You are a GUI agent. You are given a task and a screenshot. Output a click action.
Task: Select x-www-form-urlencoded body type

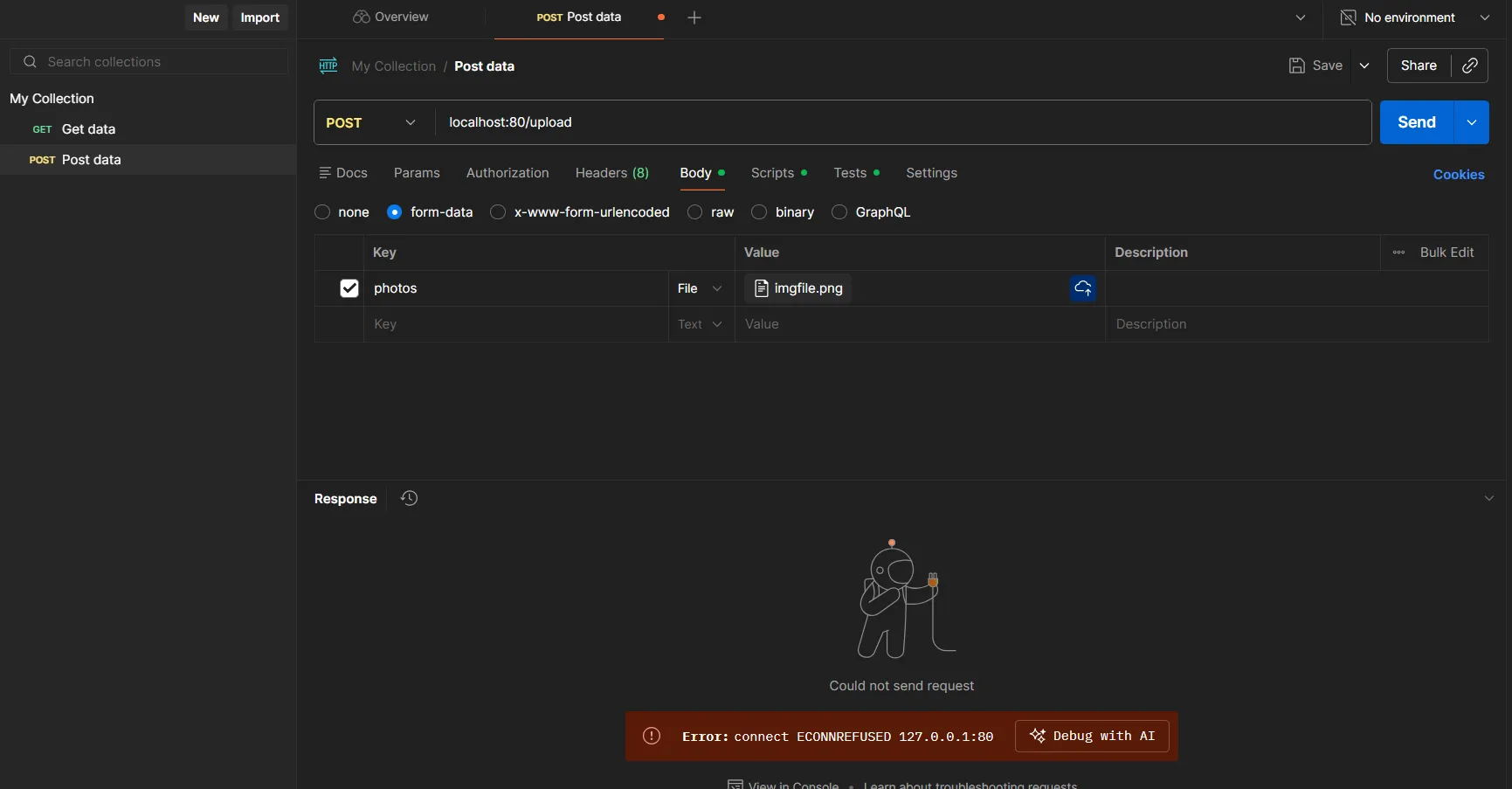click(498, 212)
